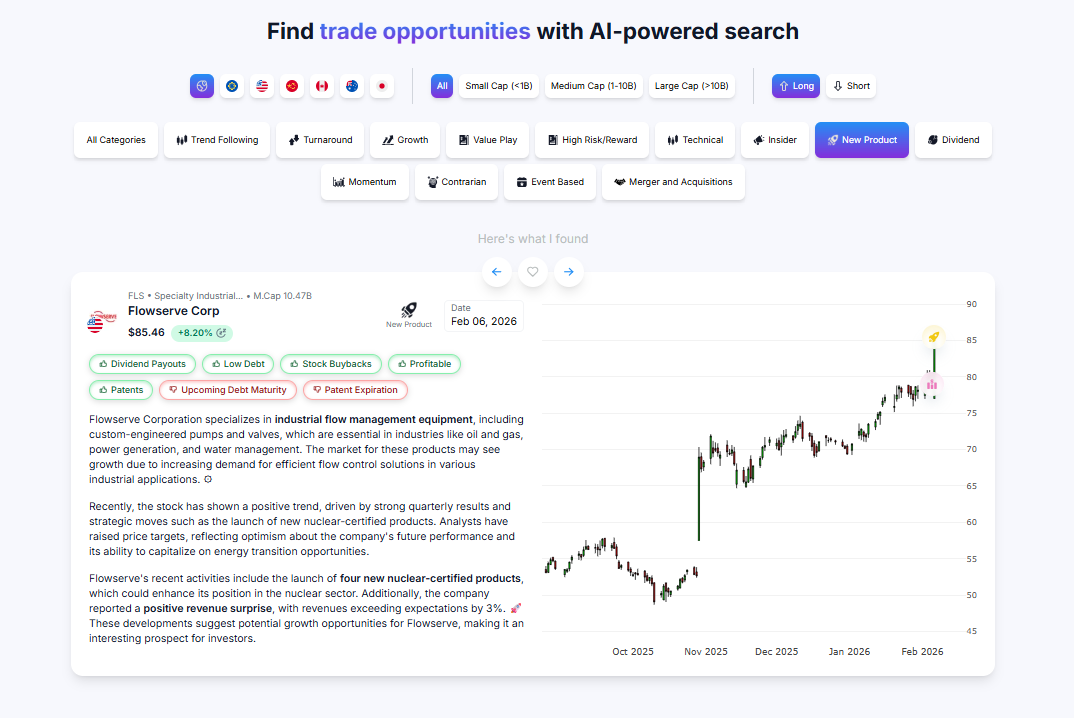Open the Date field showing Feb 06, 2026

[484, 316]
